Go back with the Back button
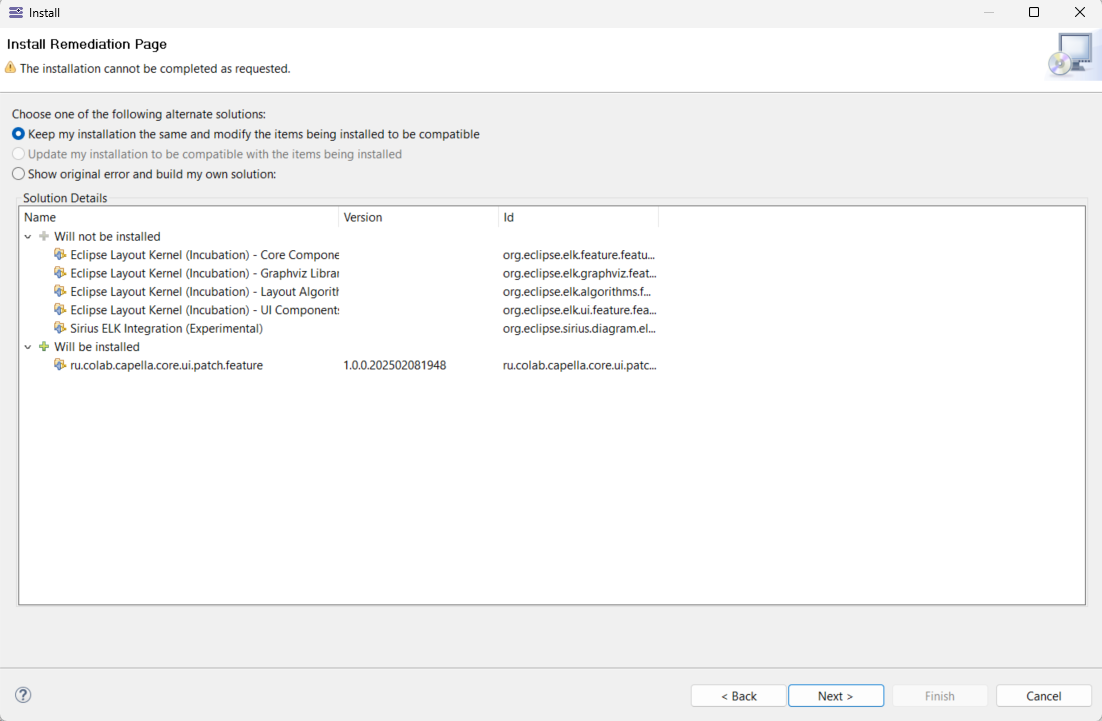 (739, 696)
